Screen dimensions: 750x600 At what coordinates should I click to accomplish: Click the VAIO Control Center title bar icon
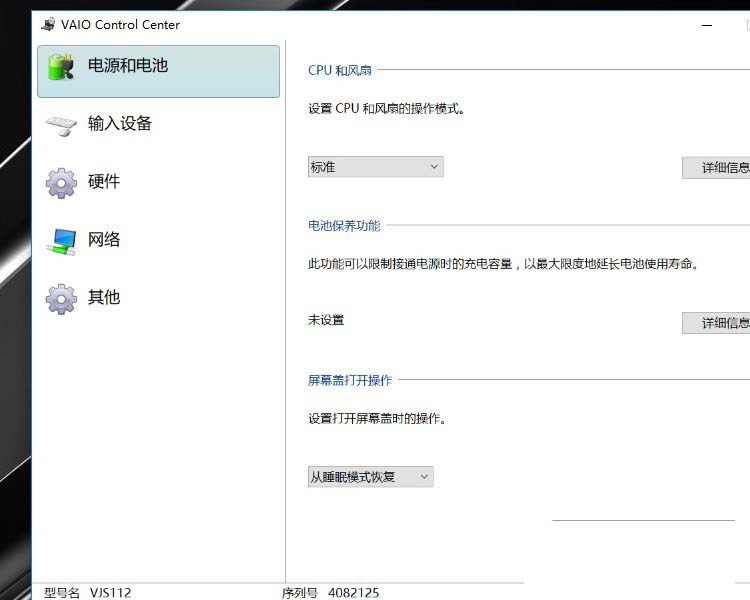48,24
